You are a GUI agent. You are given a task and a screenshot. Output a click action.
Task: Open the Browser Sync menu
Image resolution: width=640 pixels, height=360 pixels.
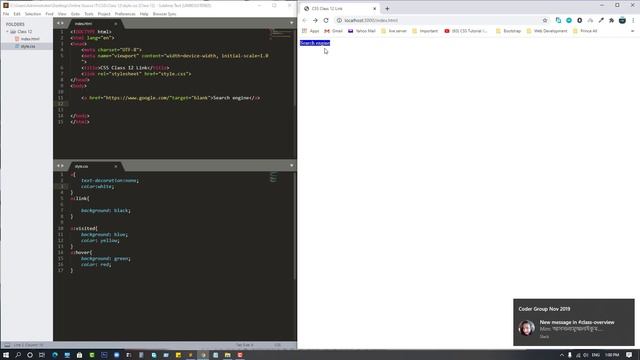(x=164, y=14)
